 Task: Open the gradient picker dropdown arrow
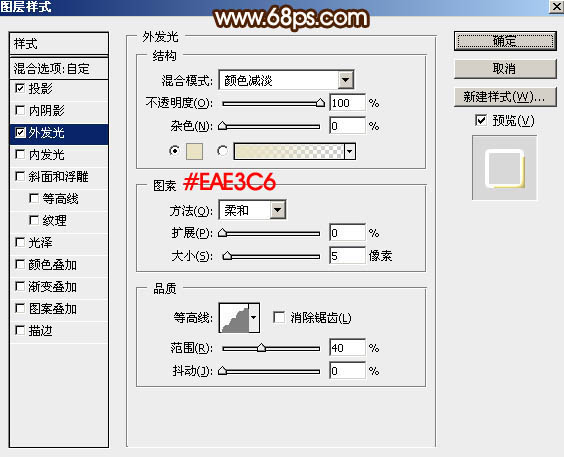(350, 151)
